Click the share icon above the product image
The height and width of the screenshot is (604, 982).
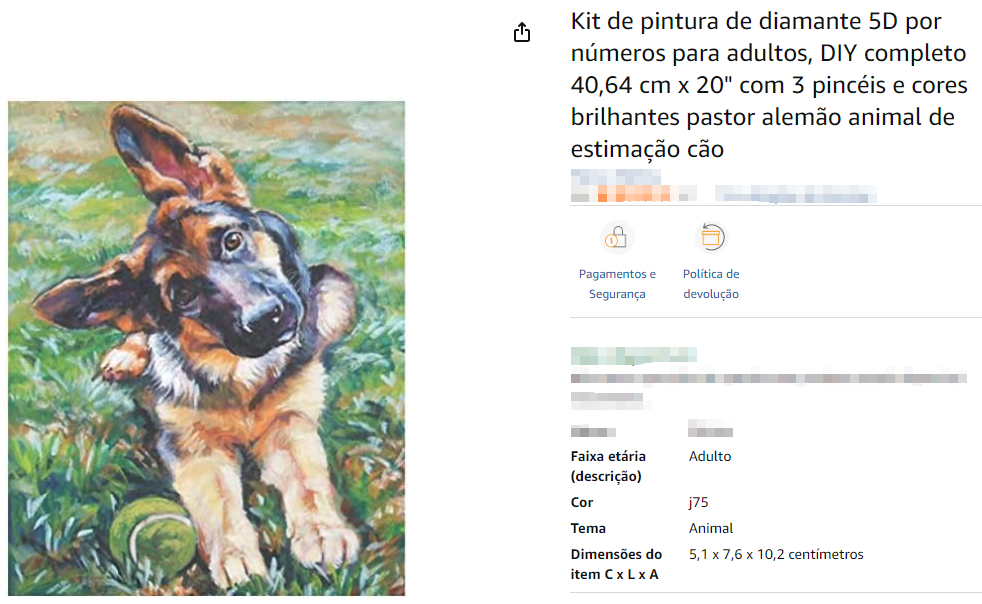point(521,33)
